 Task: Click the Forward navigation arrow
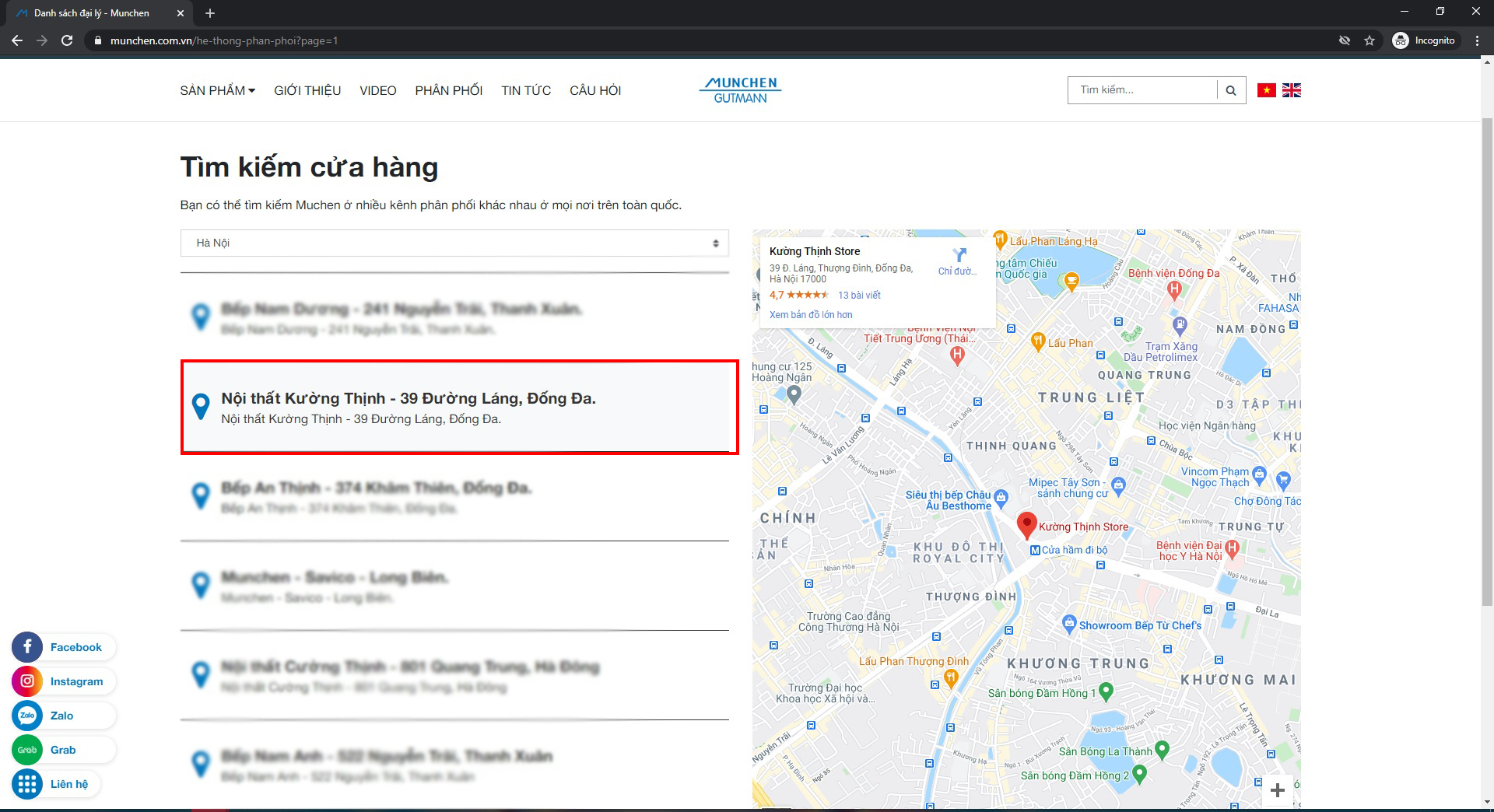point(42,40)
